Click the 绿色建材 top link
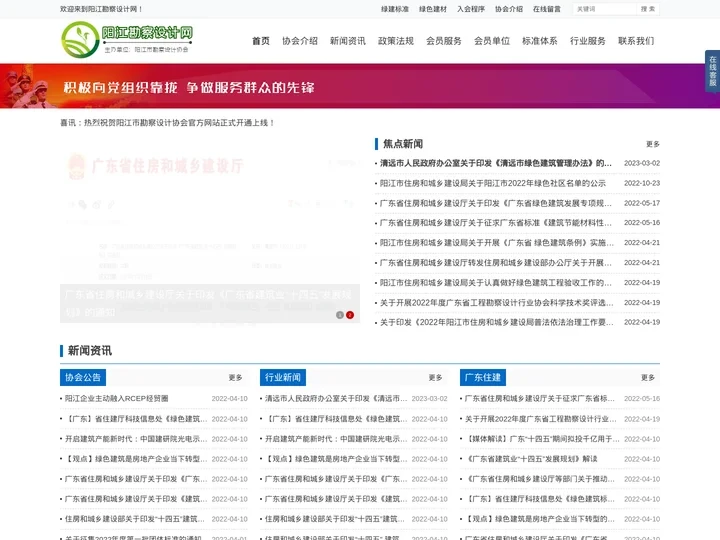Image resolution: width=720 pixels, height=540 pixels. pyautogui.click(x=433, y=9)
